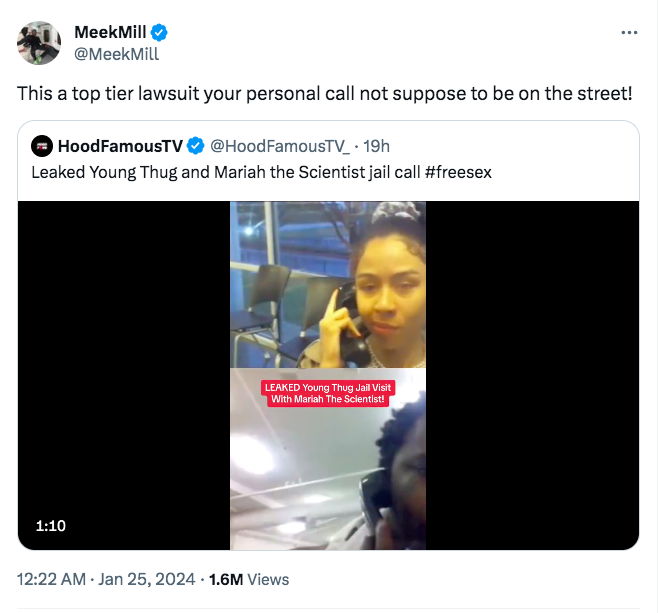Click the @MeekMill handle

coord(116,54)
